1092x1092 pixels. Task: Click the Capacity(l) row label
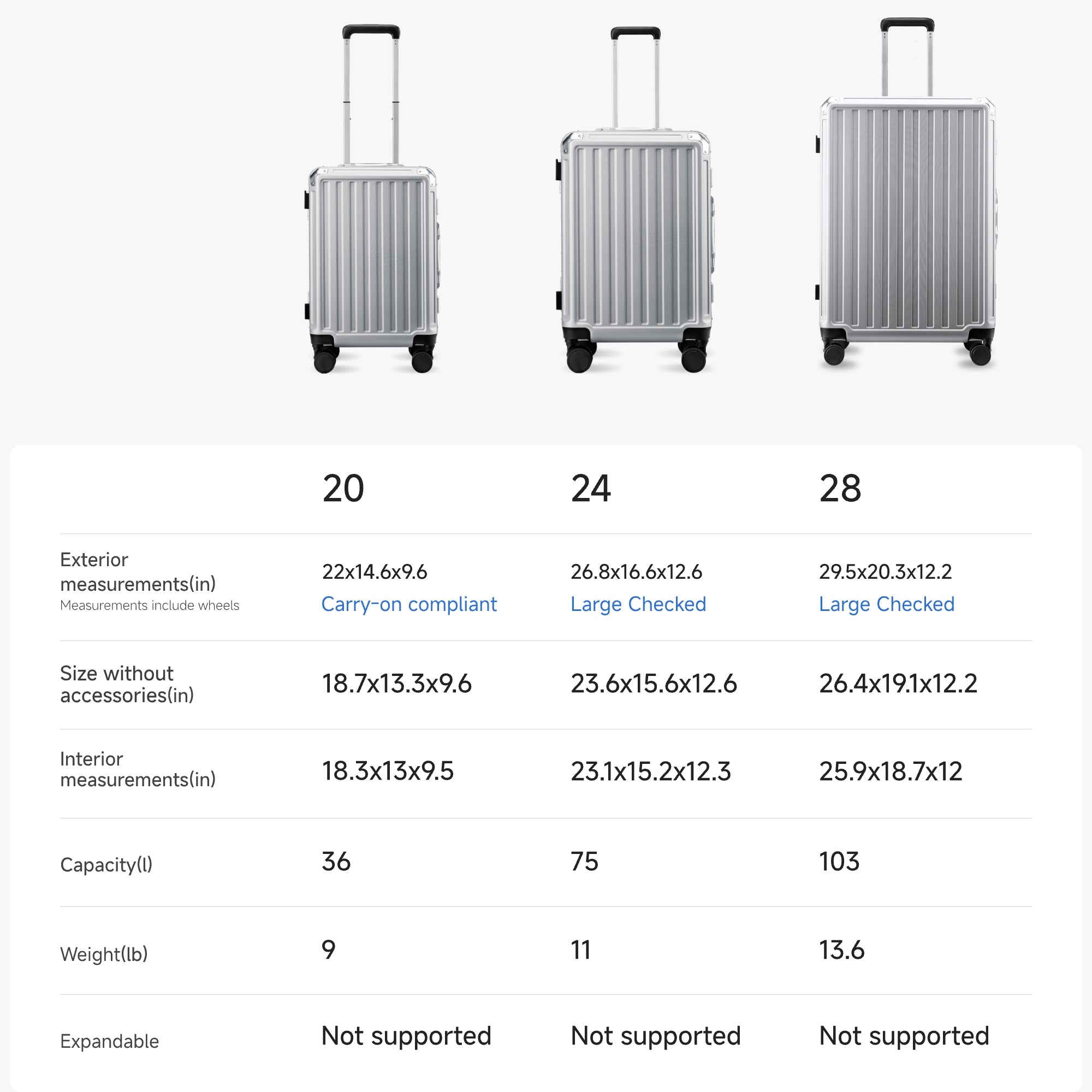106,864
